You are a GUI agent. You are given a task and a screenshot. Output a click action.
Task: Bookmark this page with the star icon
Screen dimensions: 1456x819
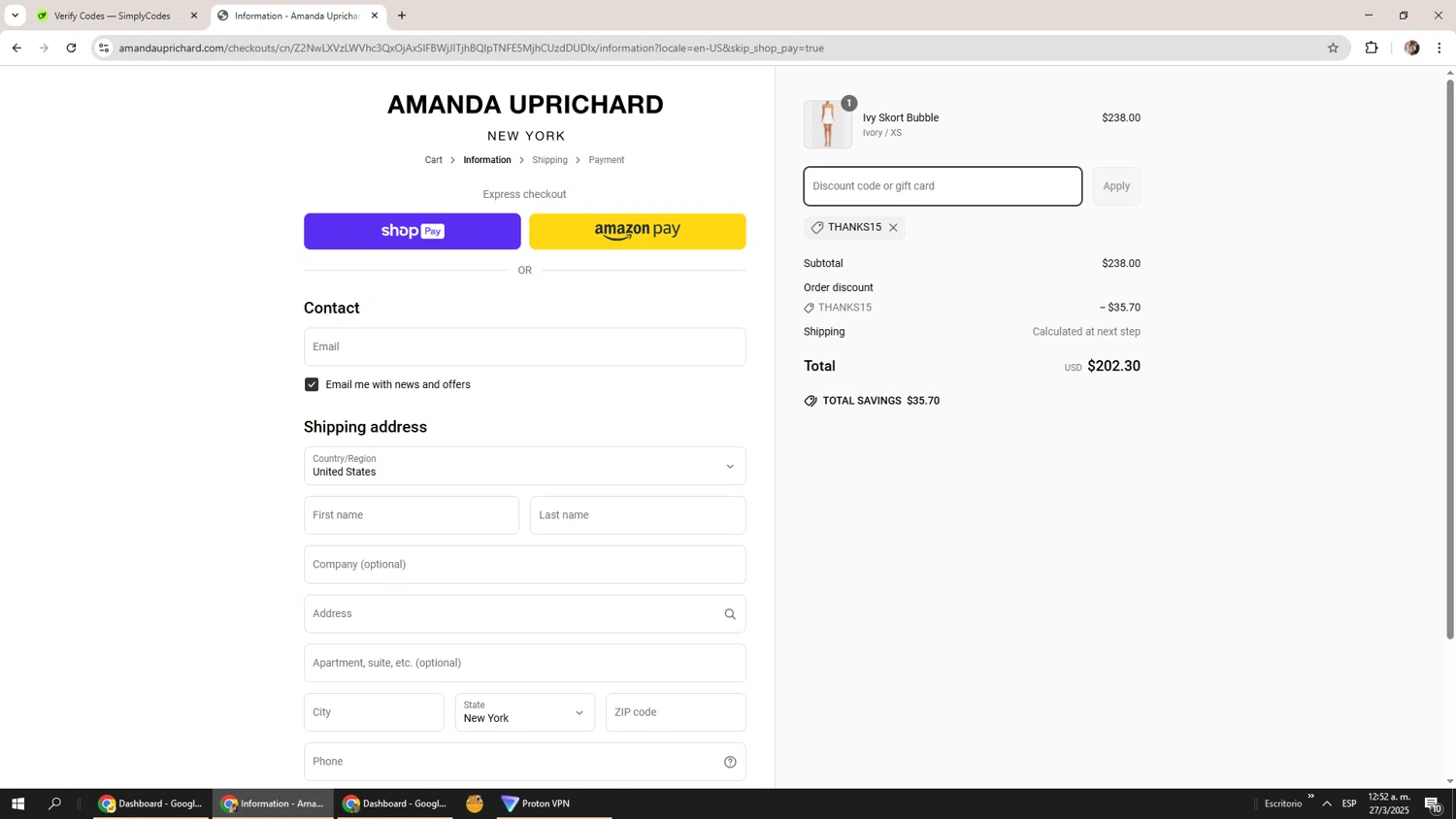pyautogui.click(x=1333, y=48)
